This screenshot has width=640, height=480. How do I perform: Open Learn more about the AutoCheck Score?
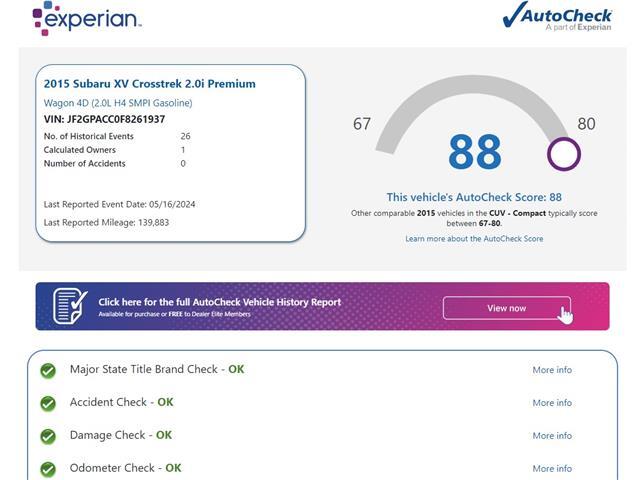pos(474,239)
